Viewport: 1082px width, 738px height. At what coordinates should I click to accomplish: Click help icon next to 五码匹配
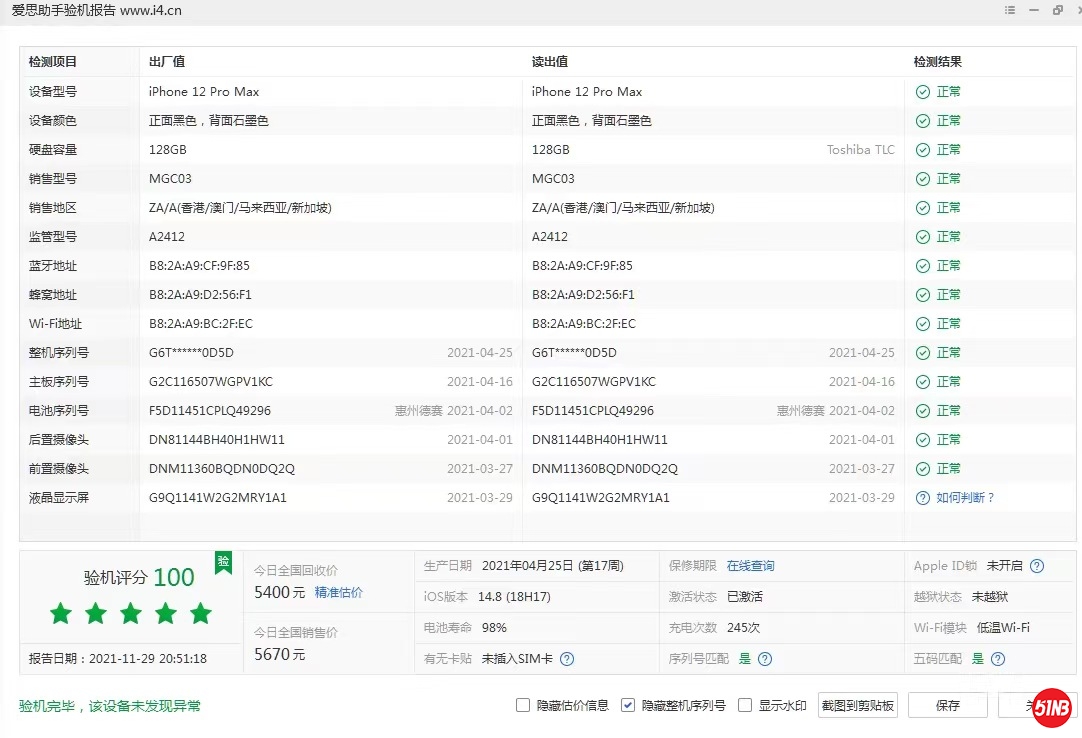997,659
